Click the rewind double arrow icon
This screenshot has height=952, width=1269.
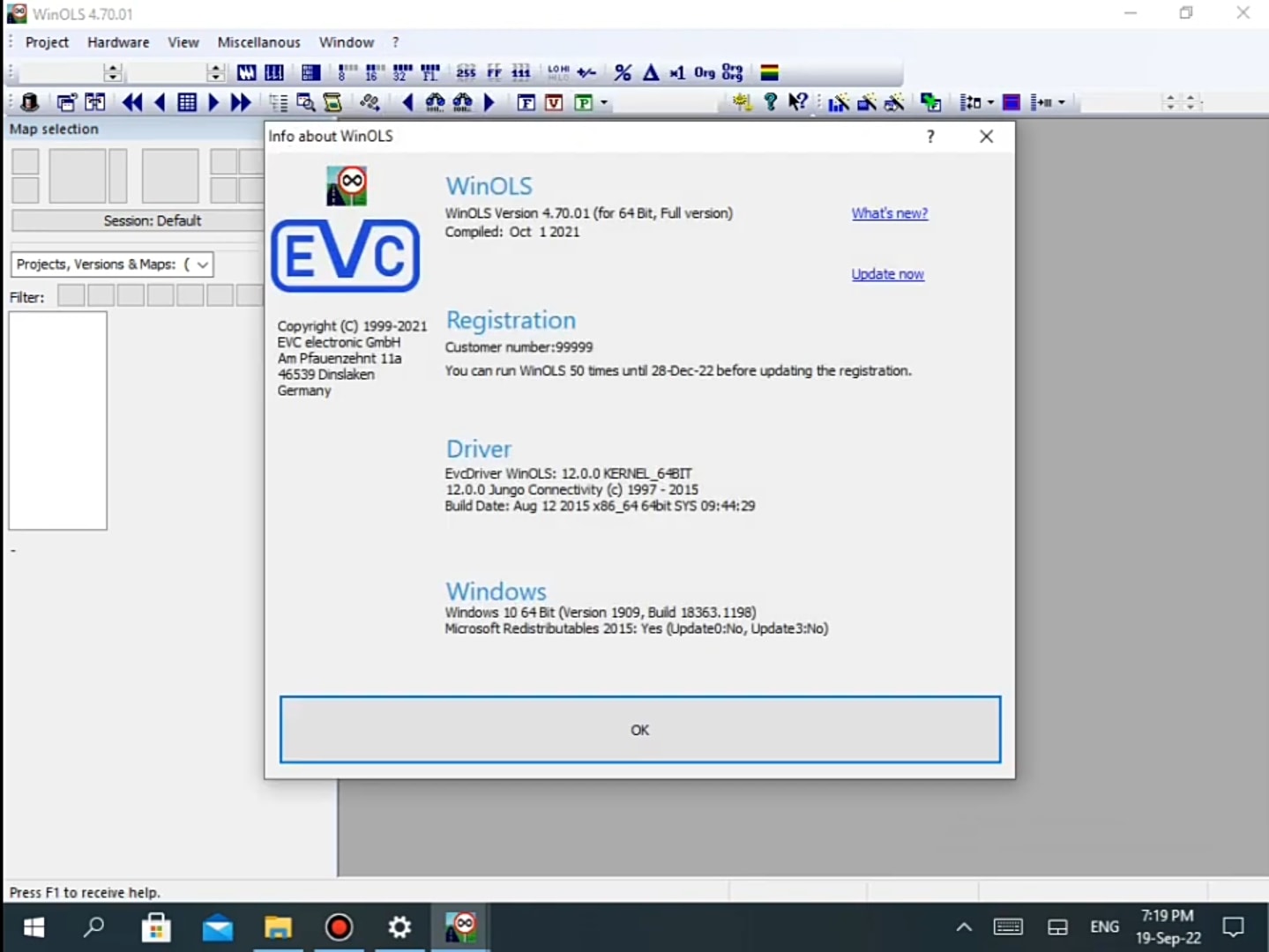[x=132, y=102]
